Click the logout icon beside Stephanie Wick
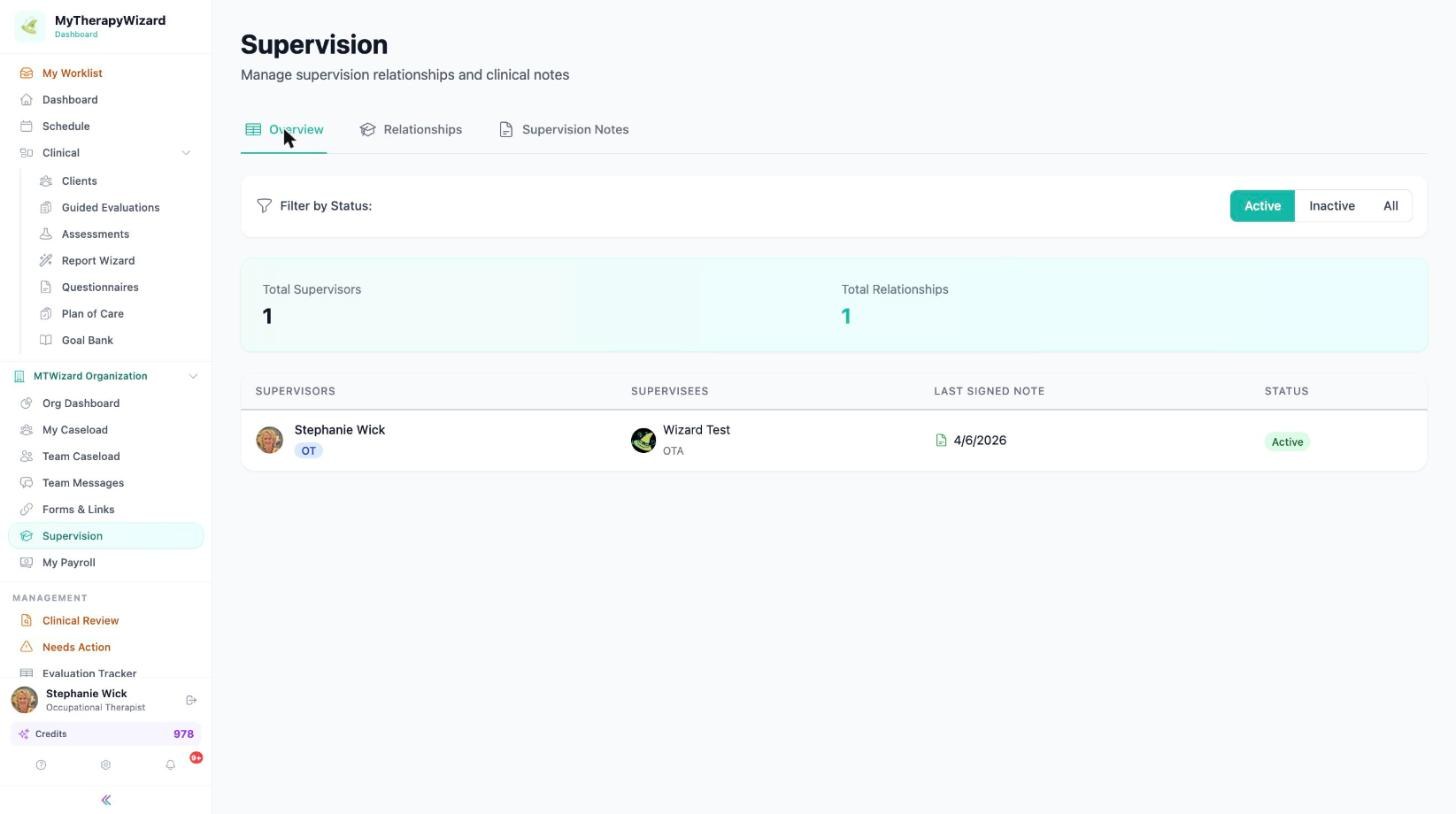This screenshot has width=1456, height=814. point(191,700)
